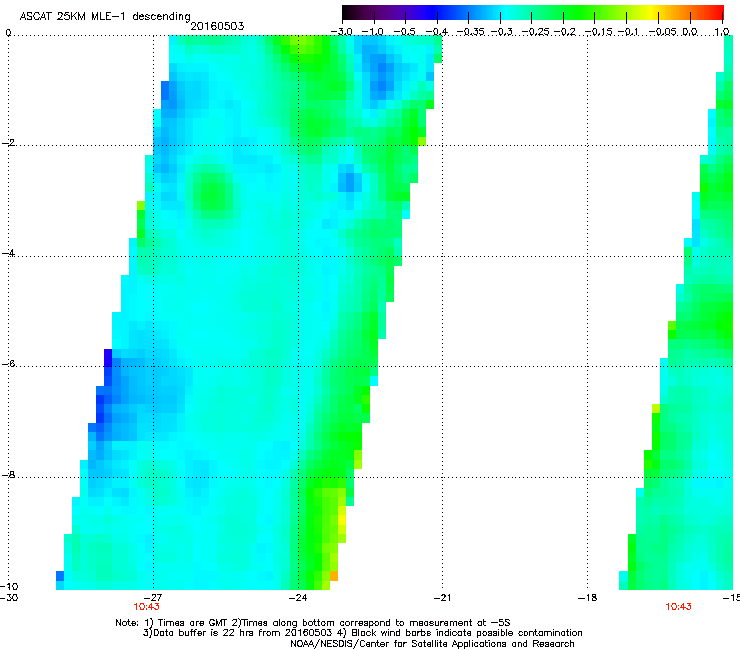
Task: Click the colorbar label 1.0
Action: [722, 32]
